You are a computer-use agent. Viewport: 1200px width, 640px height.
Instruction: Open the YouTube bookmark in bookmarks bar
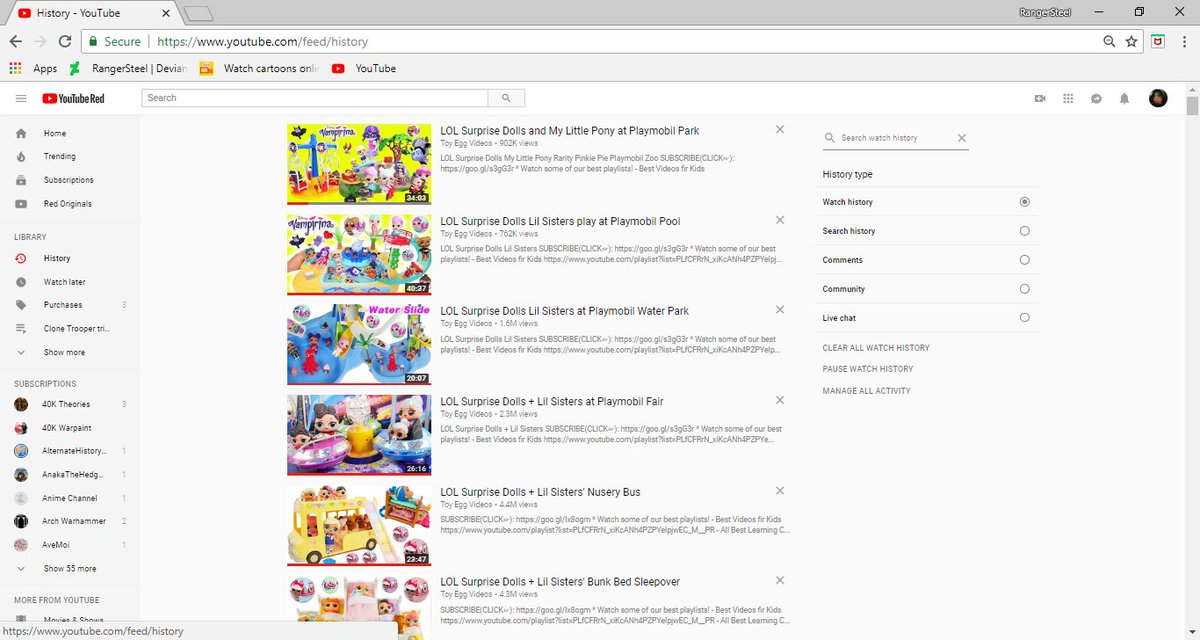point(364,69)
